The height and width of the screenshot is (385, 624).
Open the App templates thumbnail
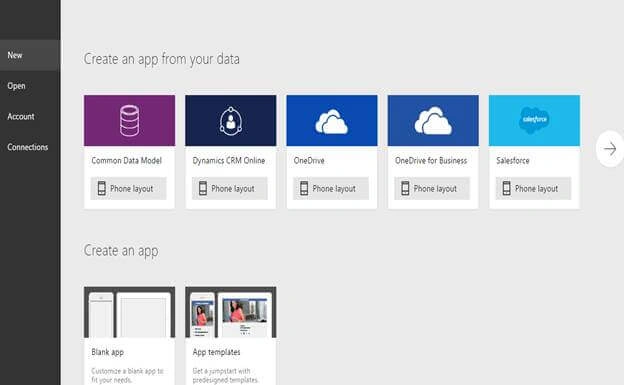[230, 312]
